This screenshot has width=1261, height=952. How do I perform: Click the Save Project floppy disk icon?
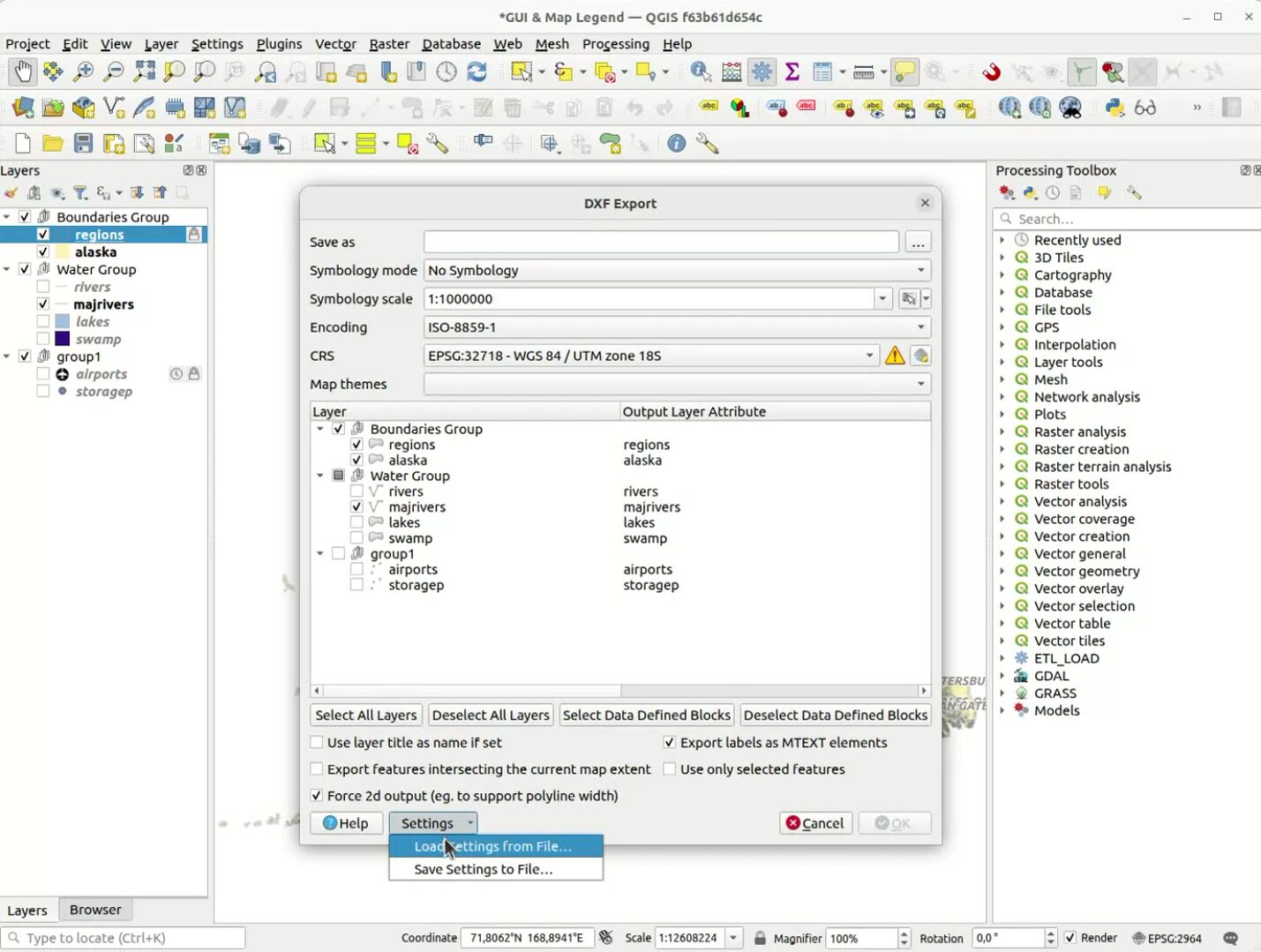tap(83, 144)
